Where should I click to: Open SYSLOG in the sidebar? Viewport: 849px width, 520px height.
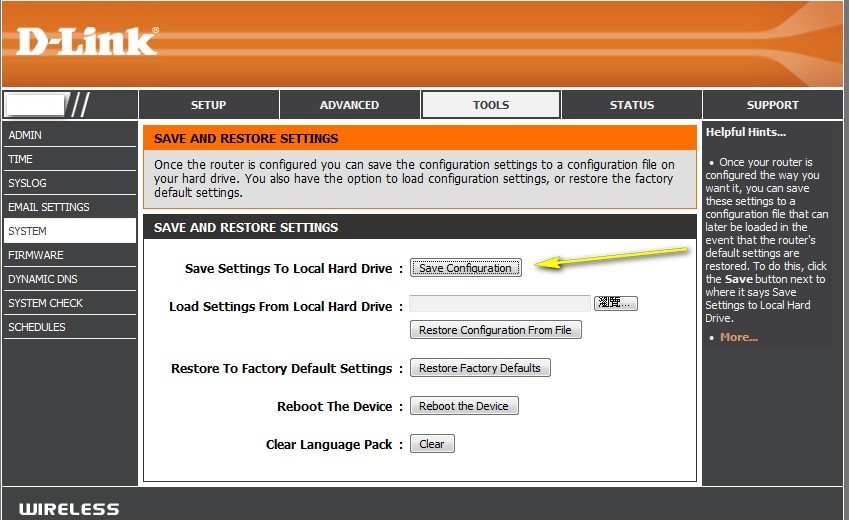[70, 183]
